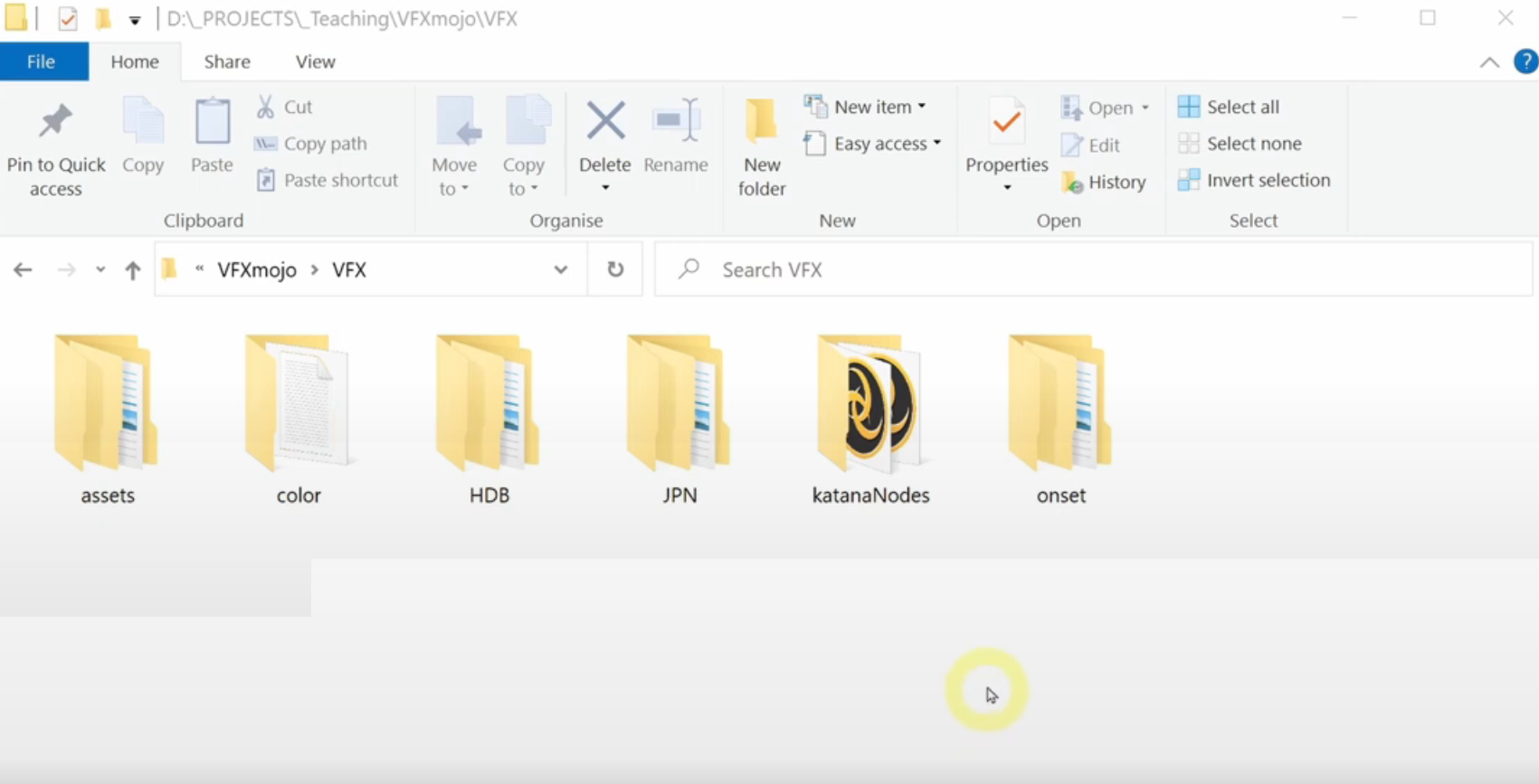This screenshot has width=1539, height=784.
Task: Click the Back navigation arrow
Action: coord(23,269)
